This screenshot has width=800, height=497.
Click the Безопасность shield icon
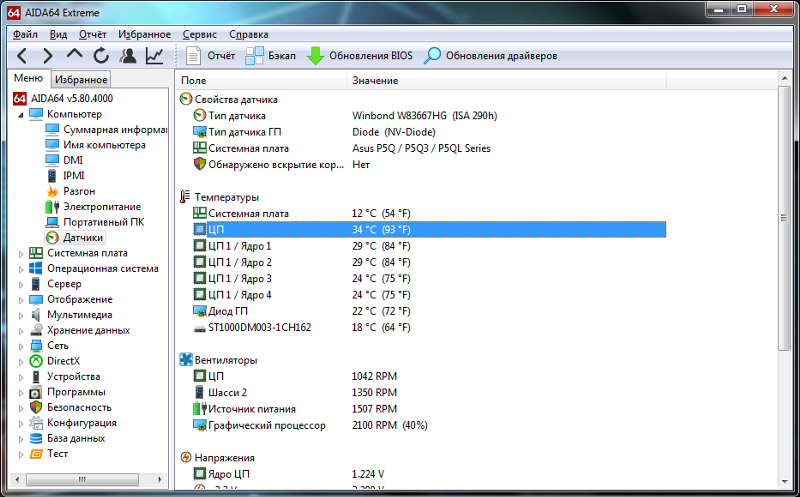click(x=36, y=408)
